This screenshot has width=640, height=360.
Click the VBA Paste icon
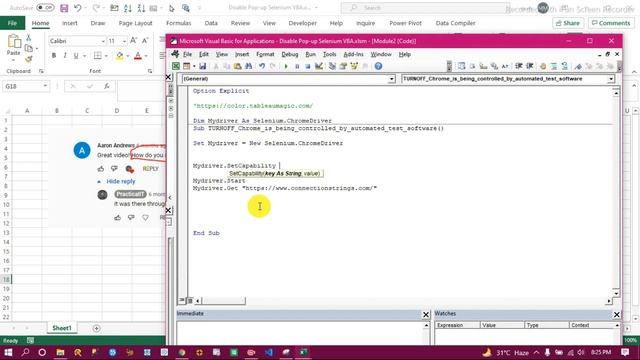237,66
